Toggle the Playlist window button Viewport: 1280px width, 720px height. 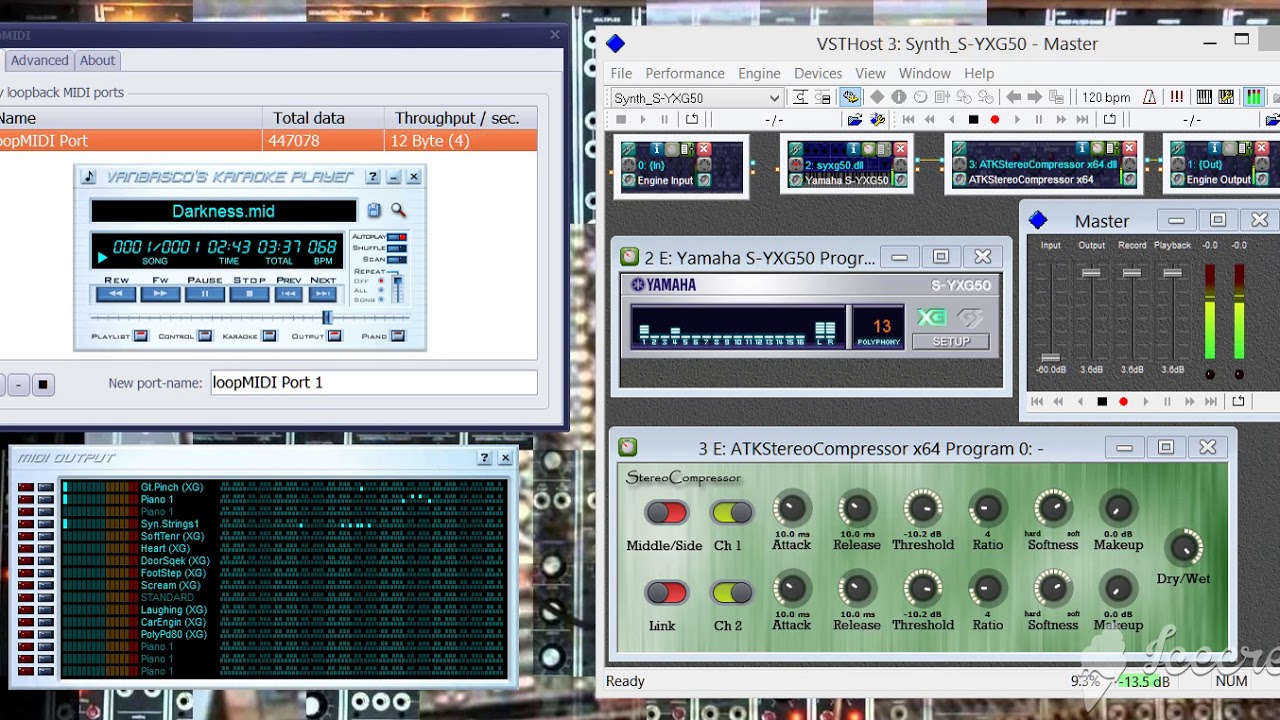pos(140,336)
